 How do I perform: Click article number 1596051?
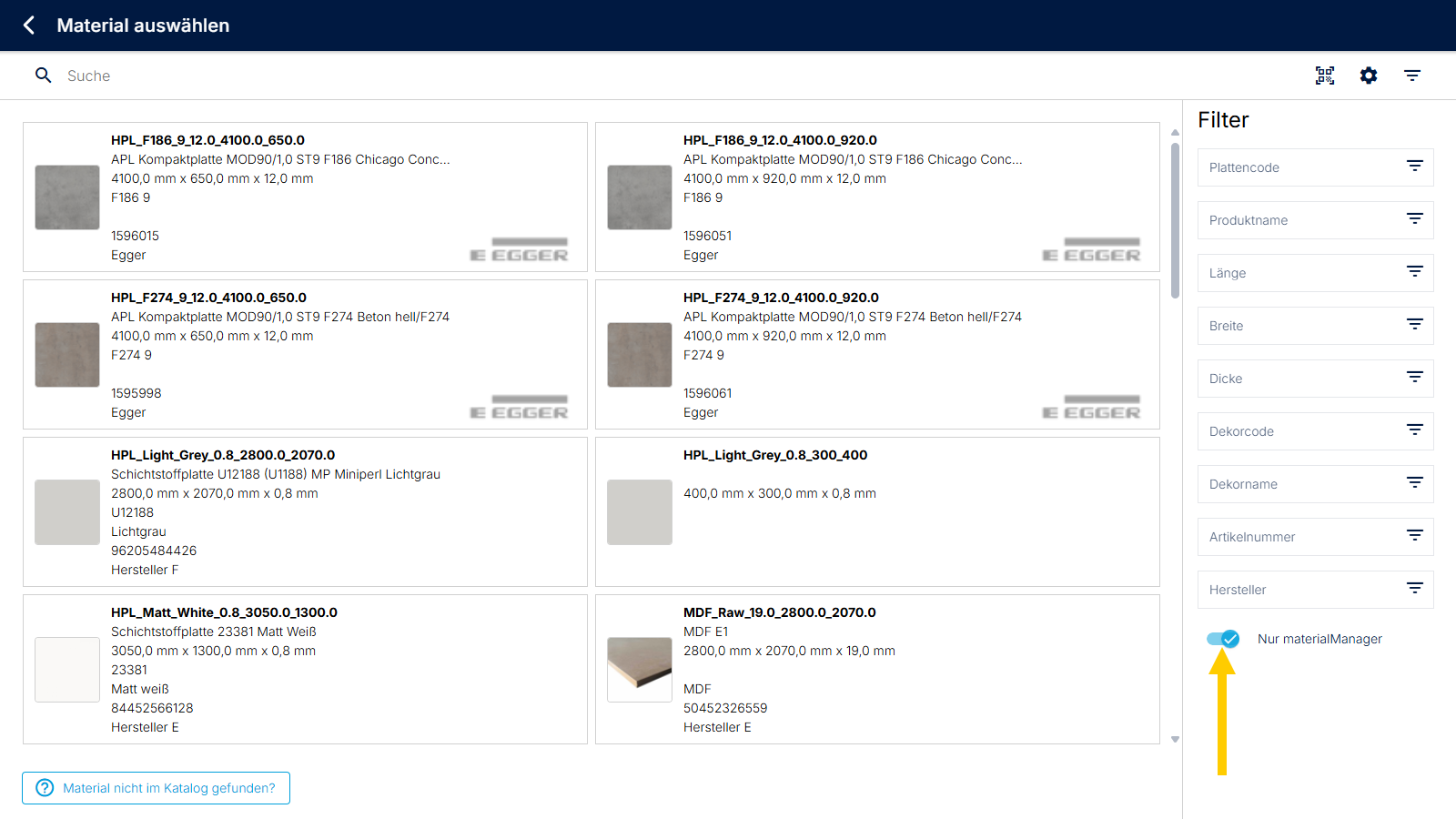[x=707, y=236]
